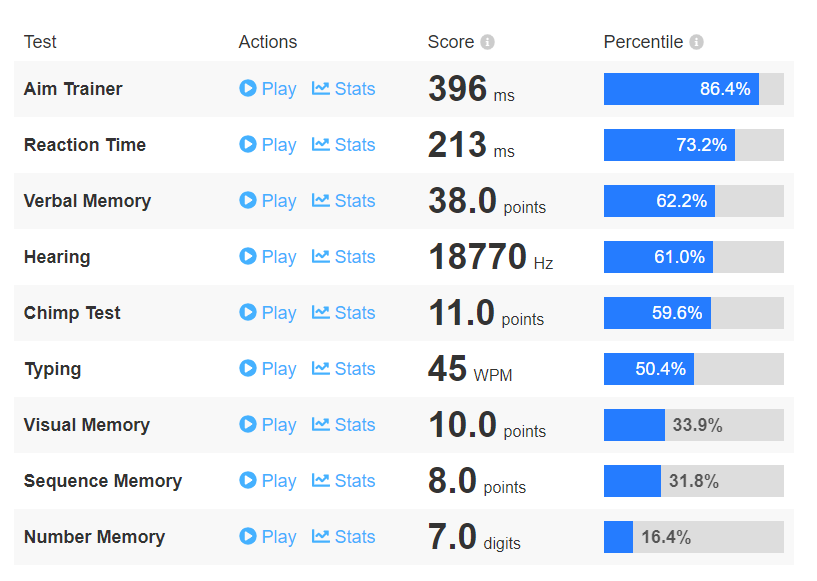The image size is (817, 581).
Task: Open the Play link for Typing
Action: (278, 369)
